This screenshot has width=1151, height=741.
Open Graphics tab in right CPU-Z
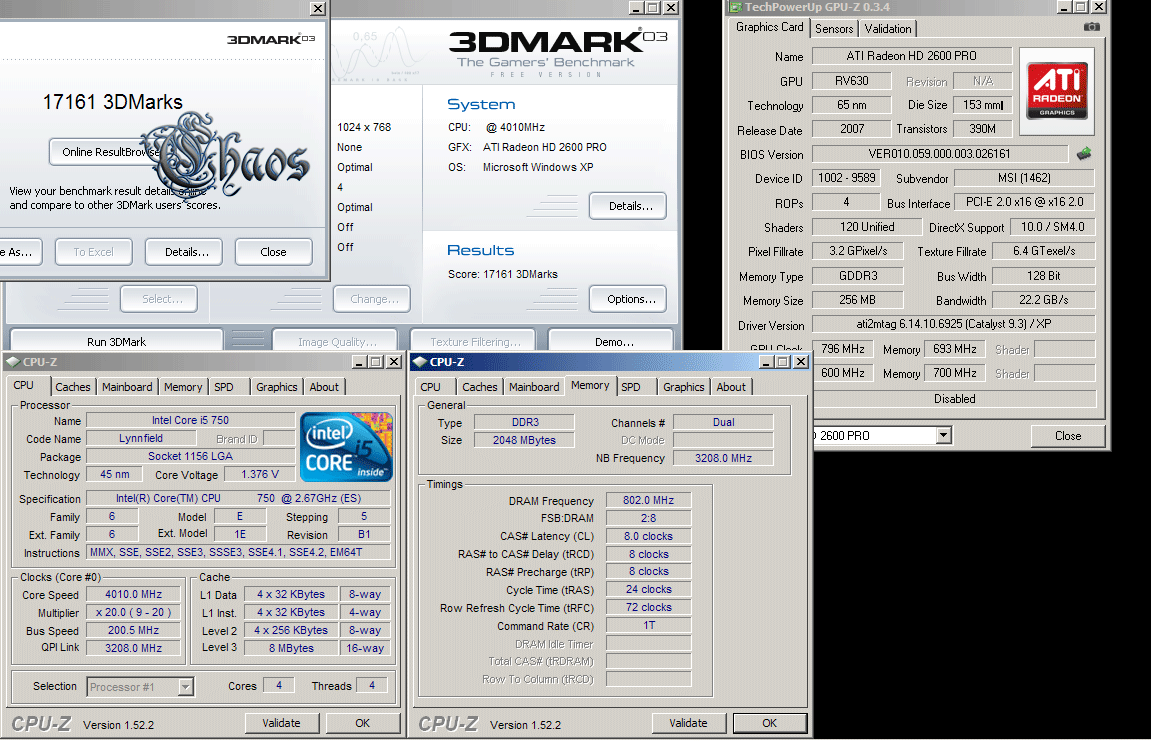(683, 387)
